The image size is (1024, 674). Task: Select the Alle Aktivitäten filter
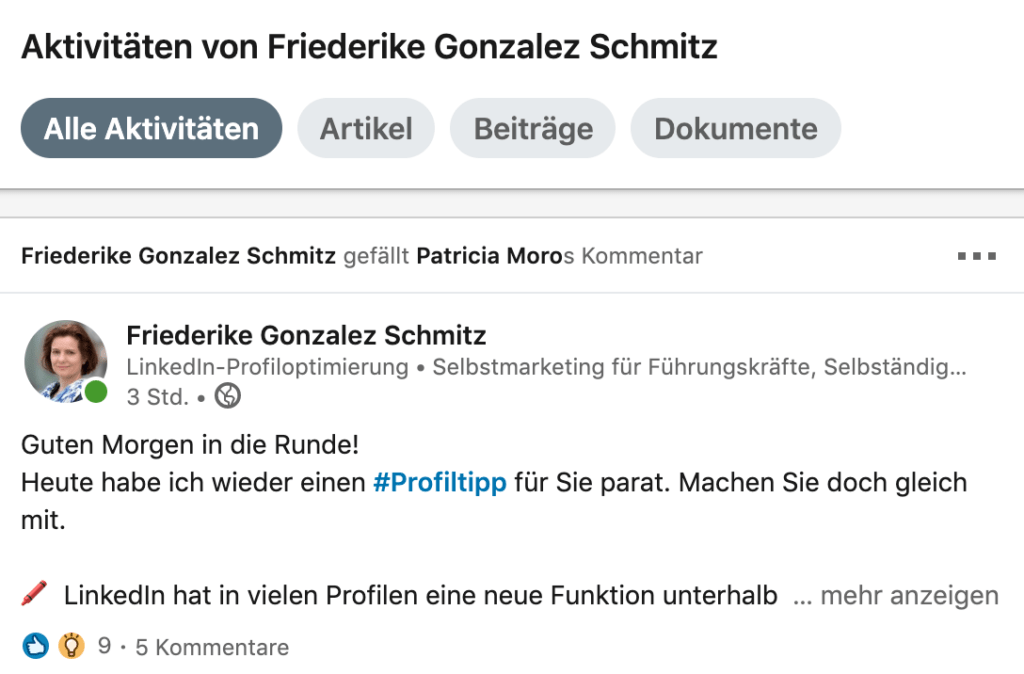point(152,128)
